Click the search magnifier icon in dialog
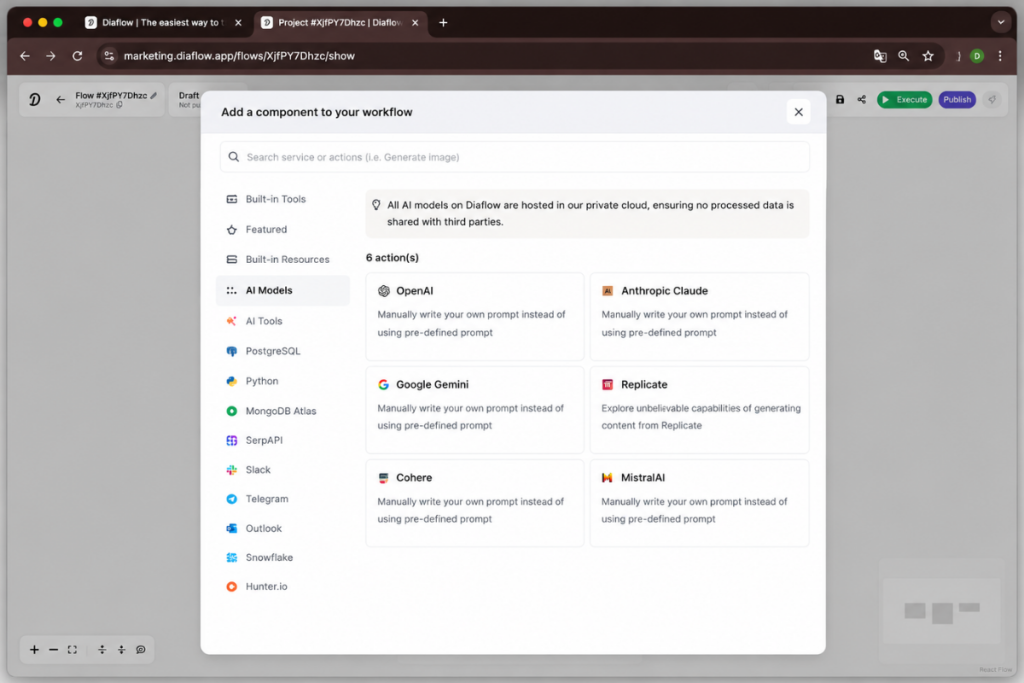Image resolution: width=1024 pixels, height=683 pixels. pos(234,157)
